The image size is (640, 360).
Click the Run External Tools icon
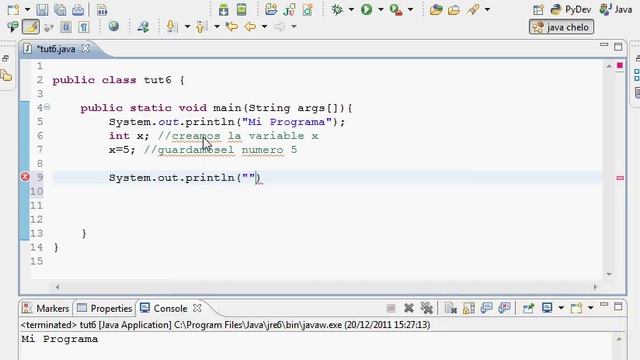pyautogui.click(x=396, y=9)
